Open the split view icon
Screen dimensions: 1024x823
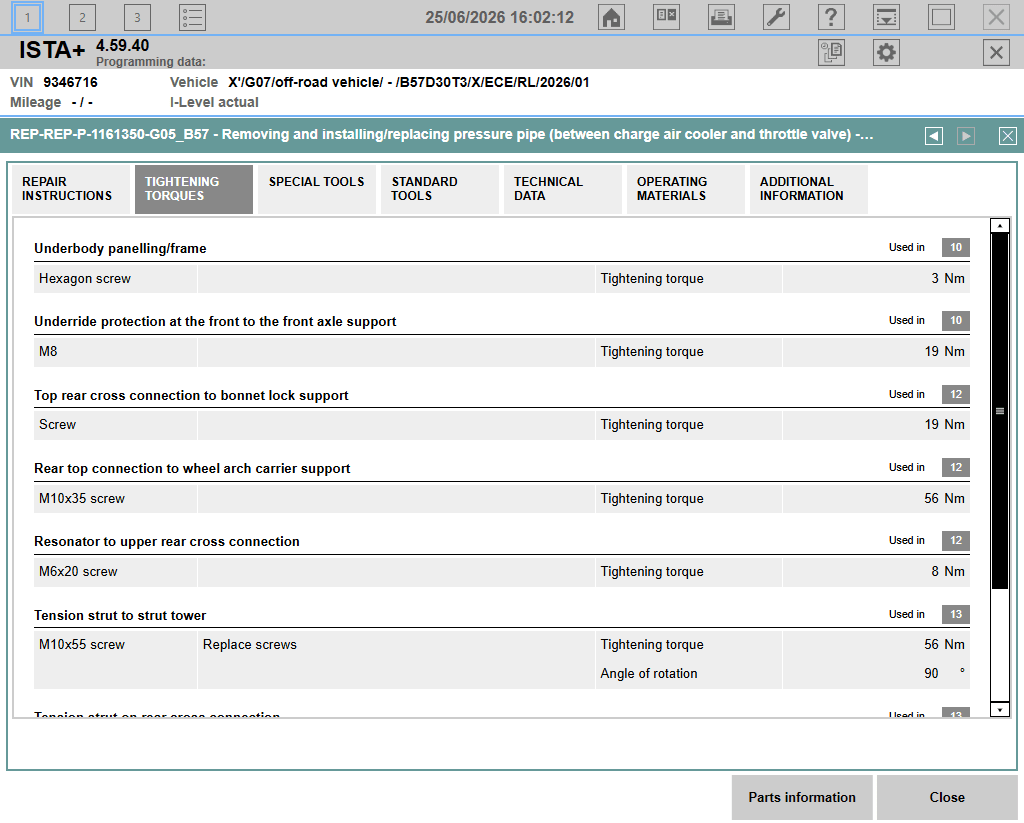point(666,18)
